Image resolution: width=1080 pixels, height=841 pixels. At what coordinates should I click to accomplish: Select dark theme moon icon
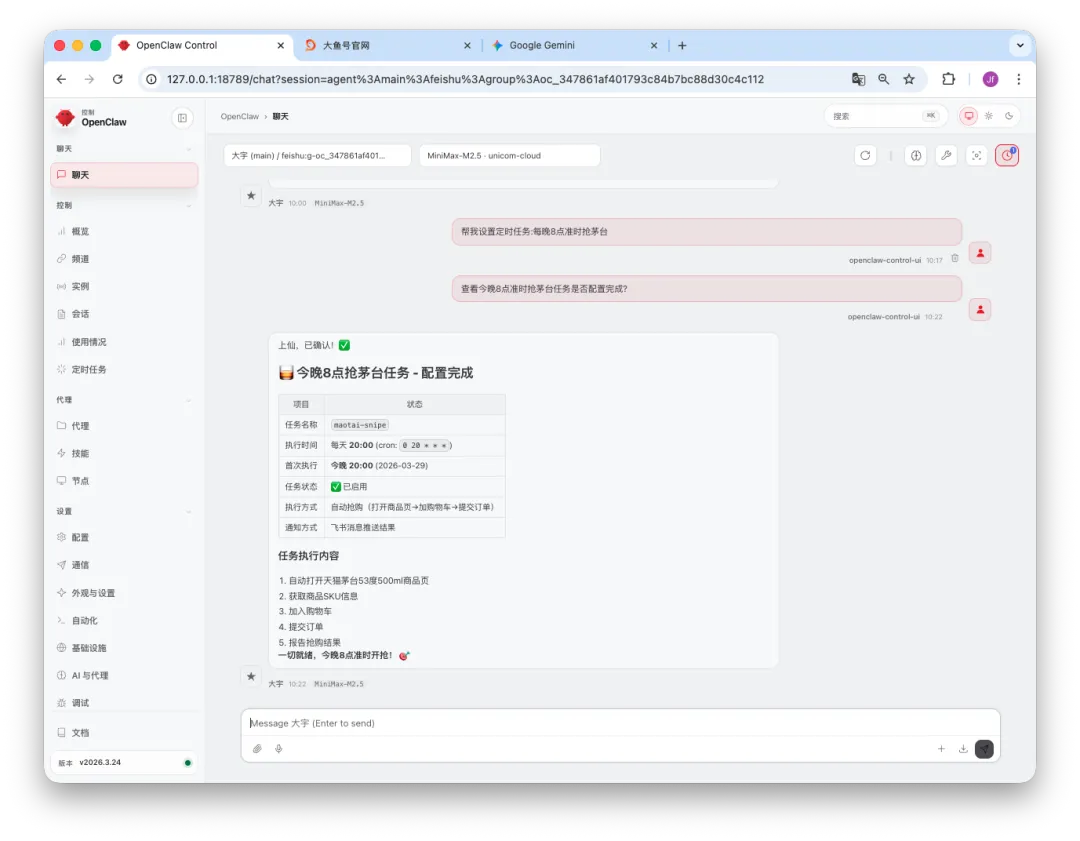[x=1009, y=116]
